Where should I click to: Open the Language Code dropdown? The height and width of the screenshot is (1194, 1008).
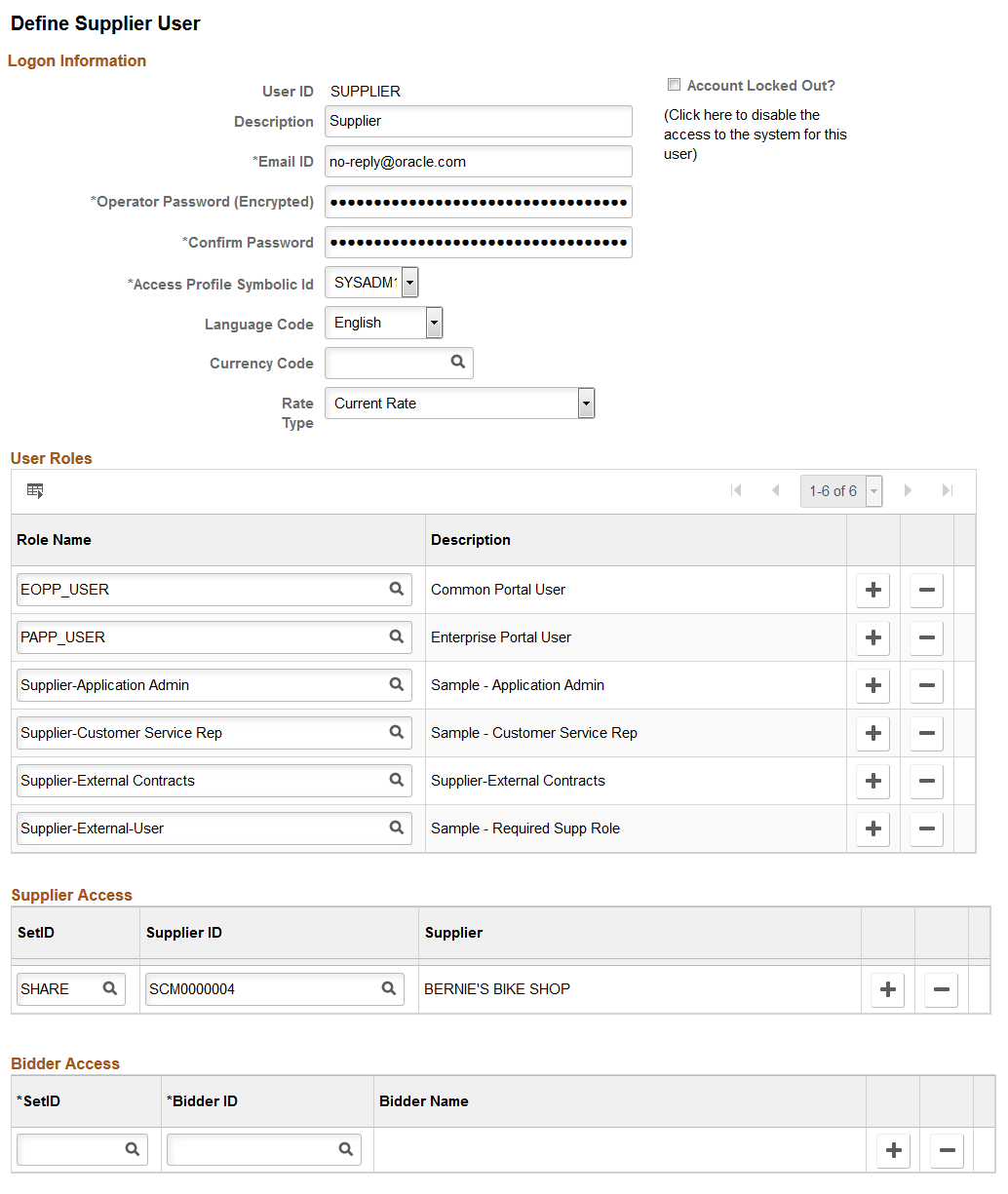[x=433, y=322]
